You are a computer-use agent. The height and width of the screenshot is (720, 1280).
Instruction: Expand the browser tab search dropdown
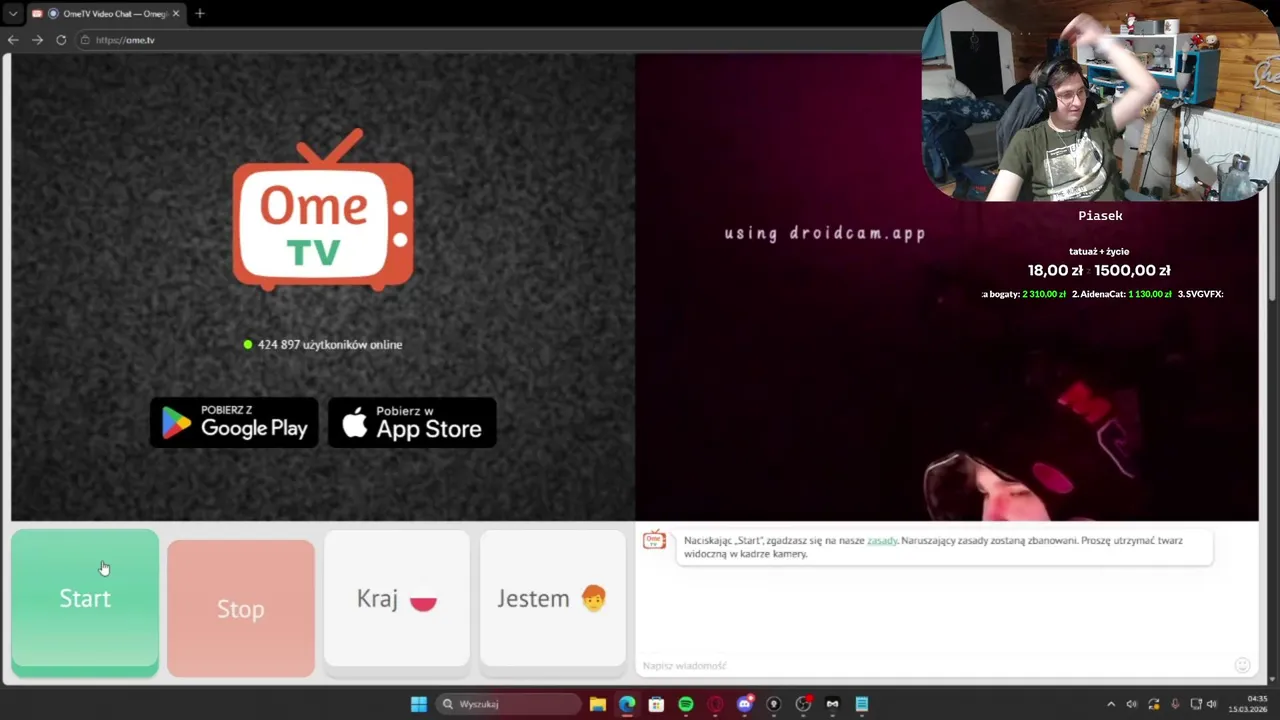pos(13,14)
